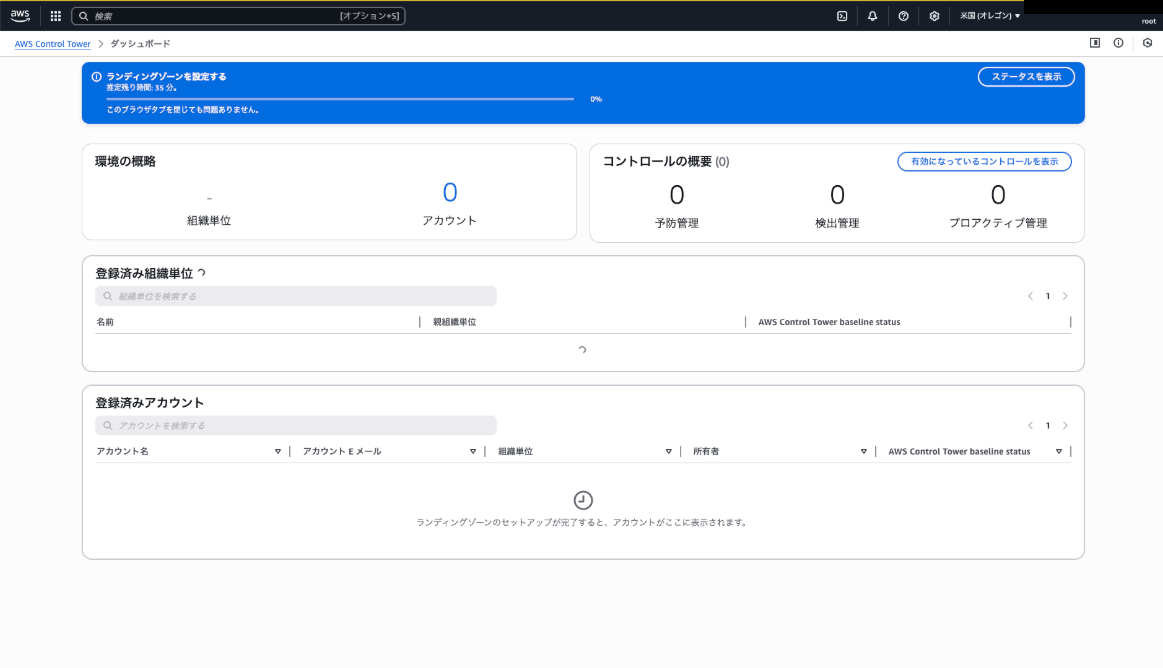Sort by the アカウント名 column arrow
Viewport: 1163px width, 668px height.
(278, 452)
